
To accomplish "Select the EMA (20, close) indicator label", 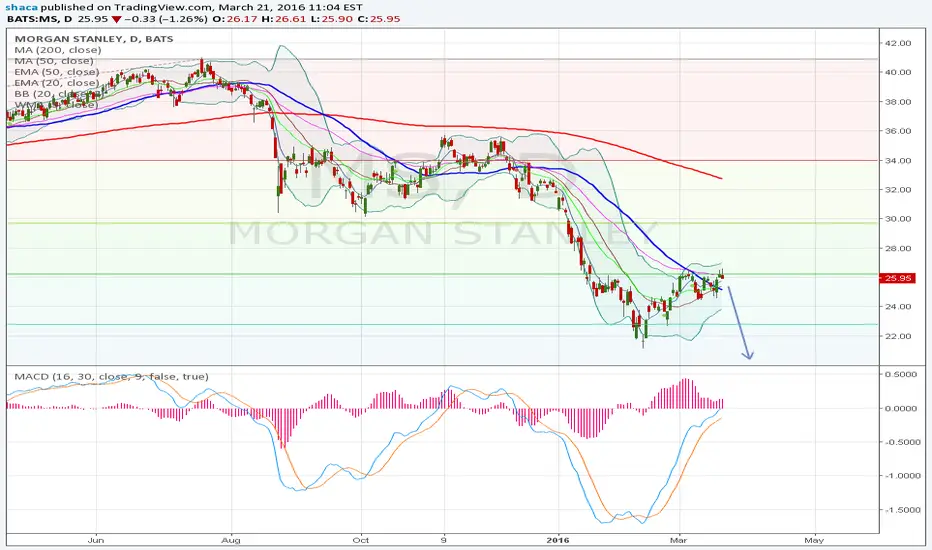I will coord(56,83).
